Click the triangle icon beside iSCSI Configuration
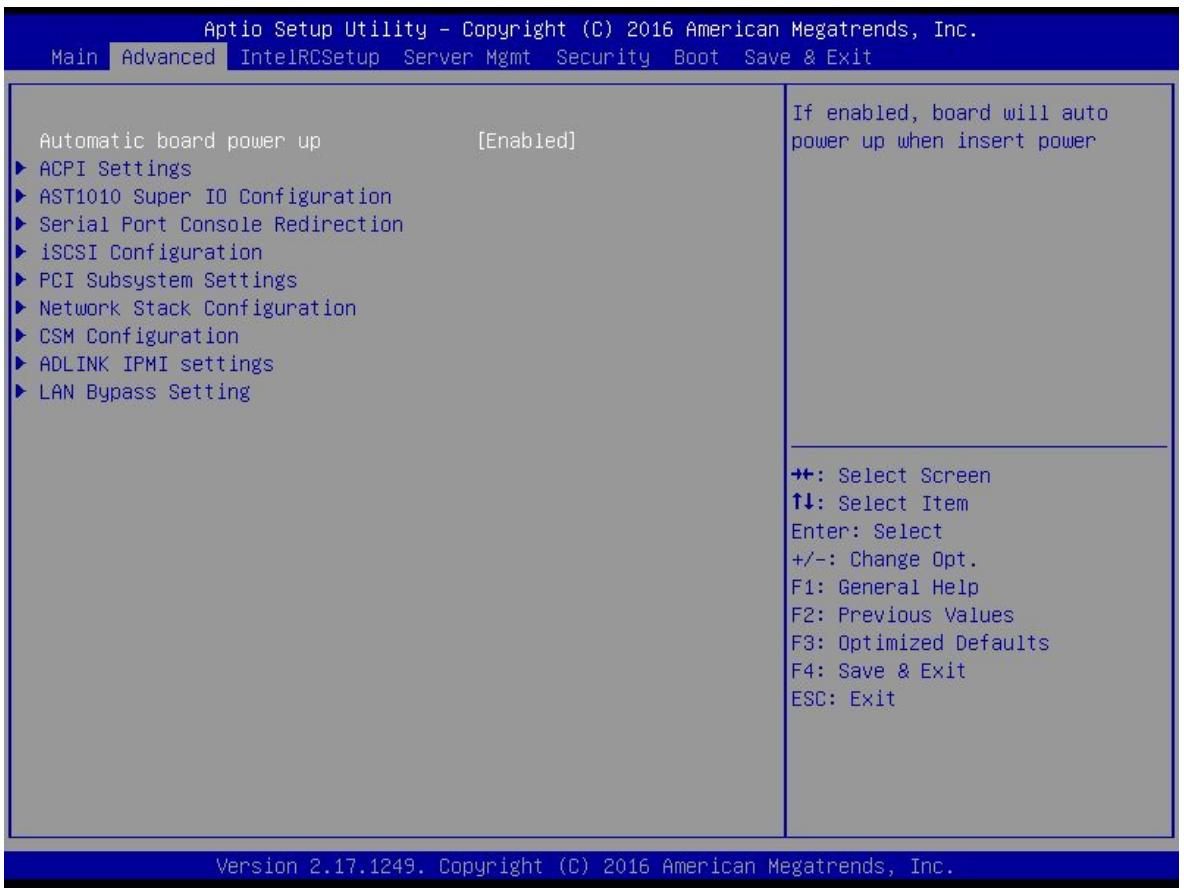 pos(21,252)
